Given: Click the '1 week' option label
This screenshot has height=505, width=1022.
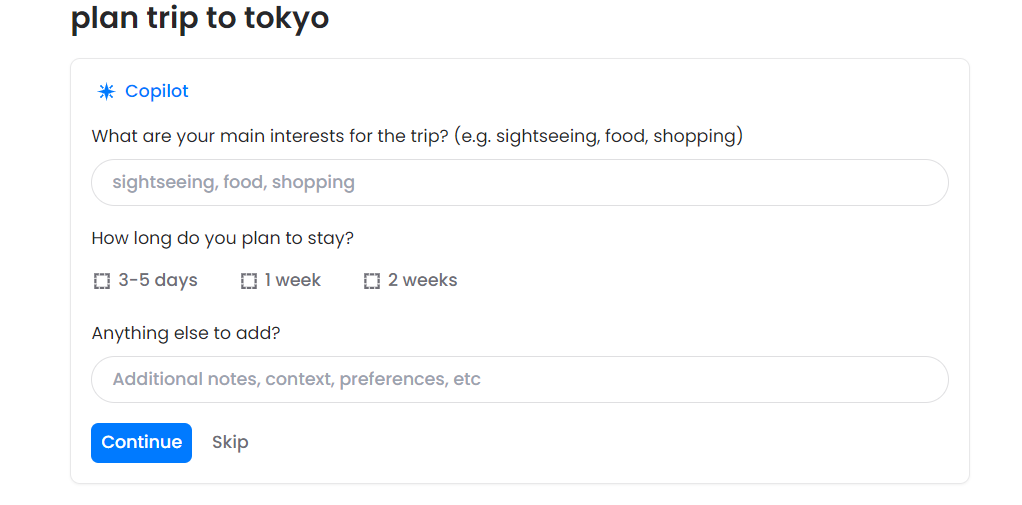Looking at the screenshot, I should [x=293, y=281].
